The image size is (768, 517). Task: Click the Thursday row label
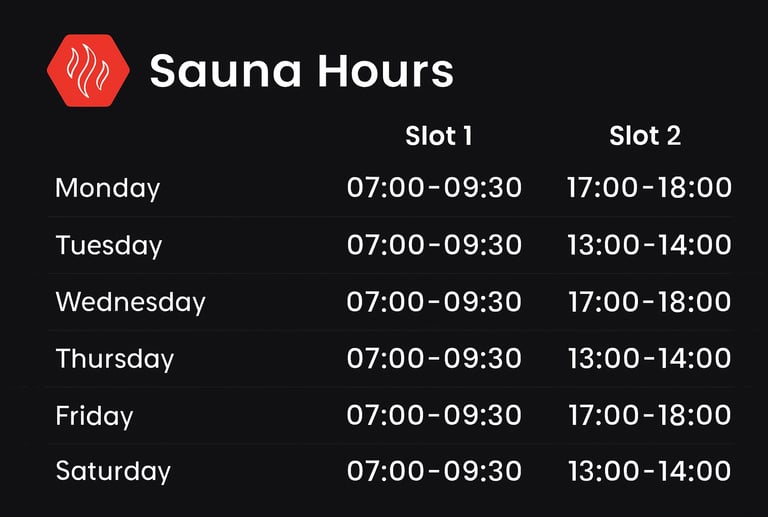[x=115, y=359]
